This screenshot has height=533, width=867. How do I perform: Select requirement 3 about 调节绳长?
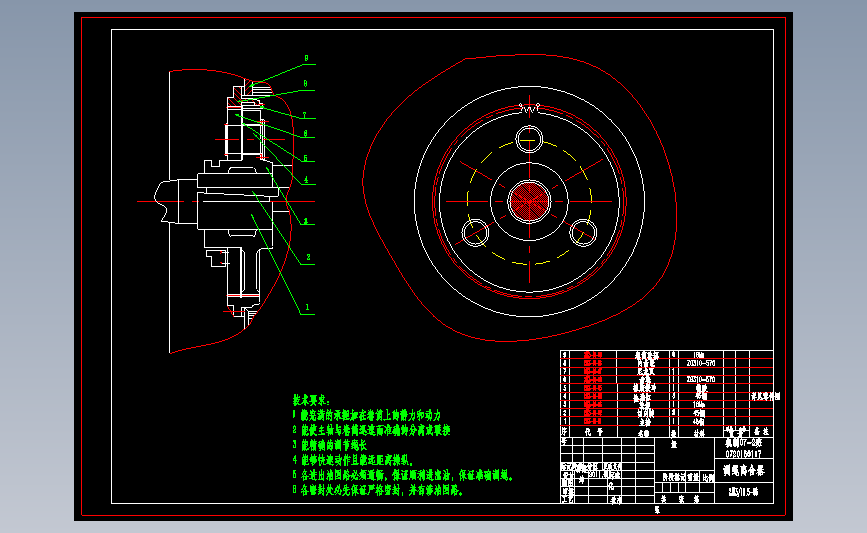click(330, 445)
